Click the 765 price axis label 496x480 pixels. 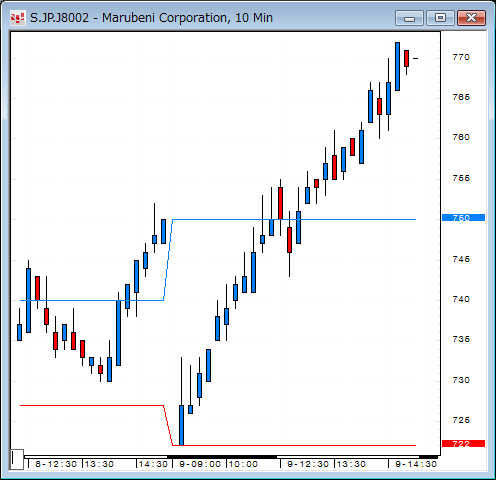coord(461,97)
